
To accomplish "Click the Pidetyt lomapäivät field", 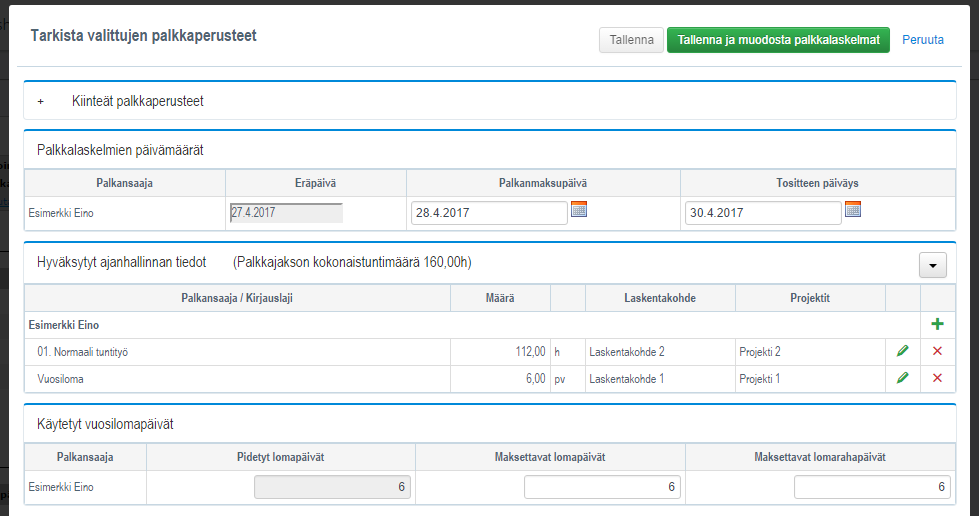I will click(332, 487).
